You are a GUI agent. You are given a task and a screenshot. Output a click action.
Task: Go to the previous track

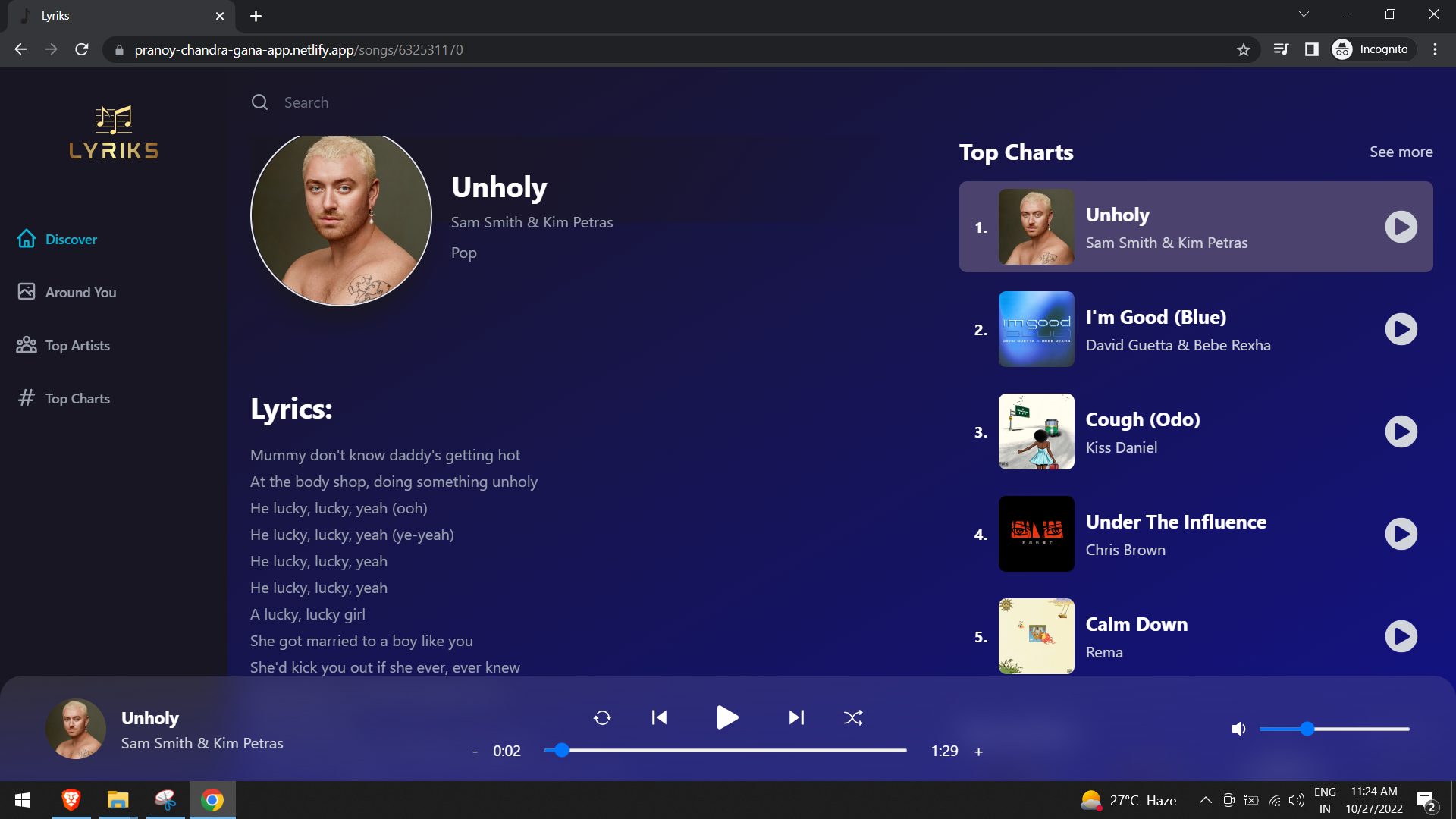[659, 717]
